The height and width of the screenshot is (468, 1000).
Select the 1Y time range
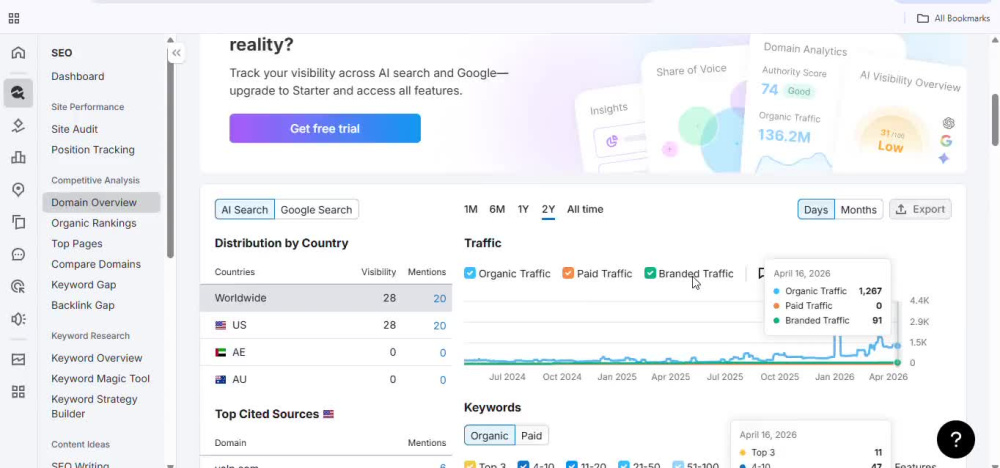(x=523, y=209)
